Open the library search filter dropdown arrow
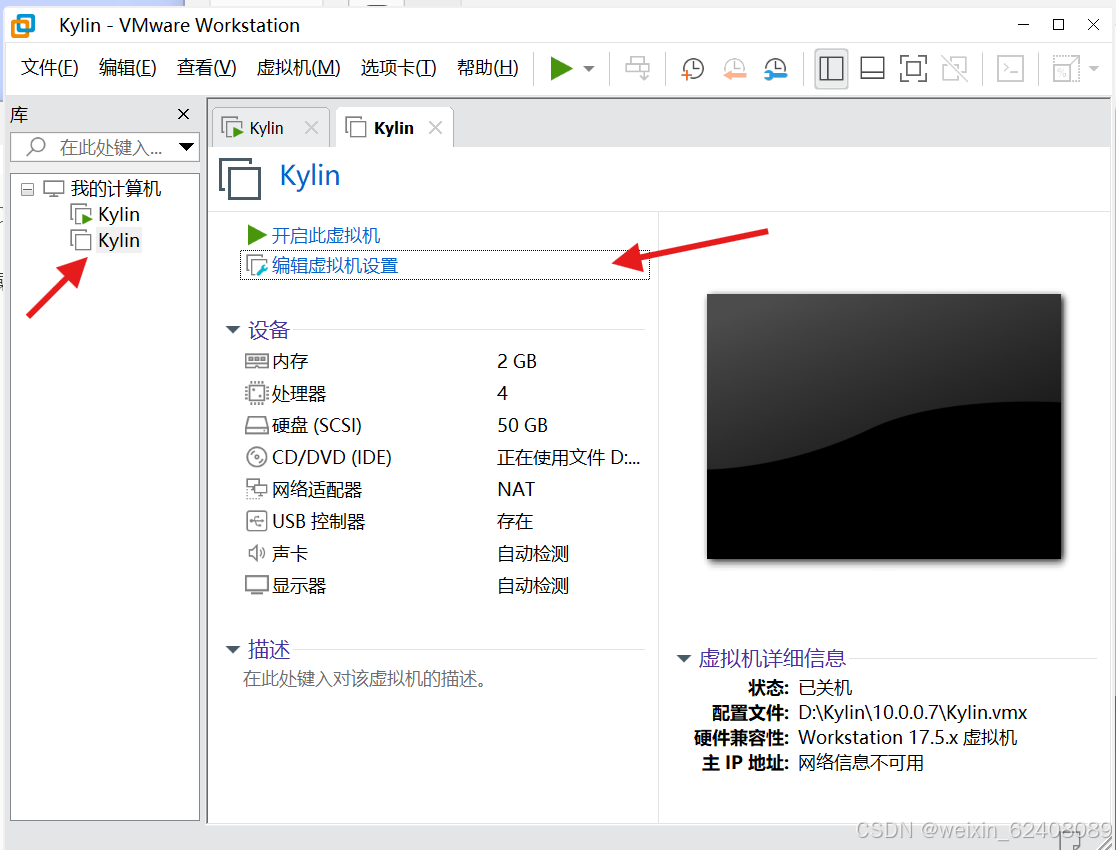 [x=186, y=147]
